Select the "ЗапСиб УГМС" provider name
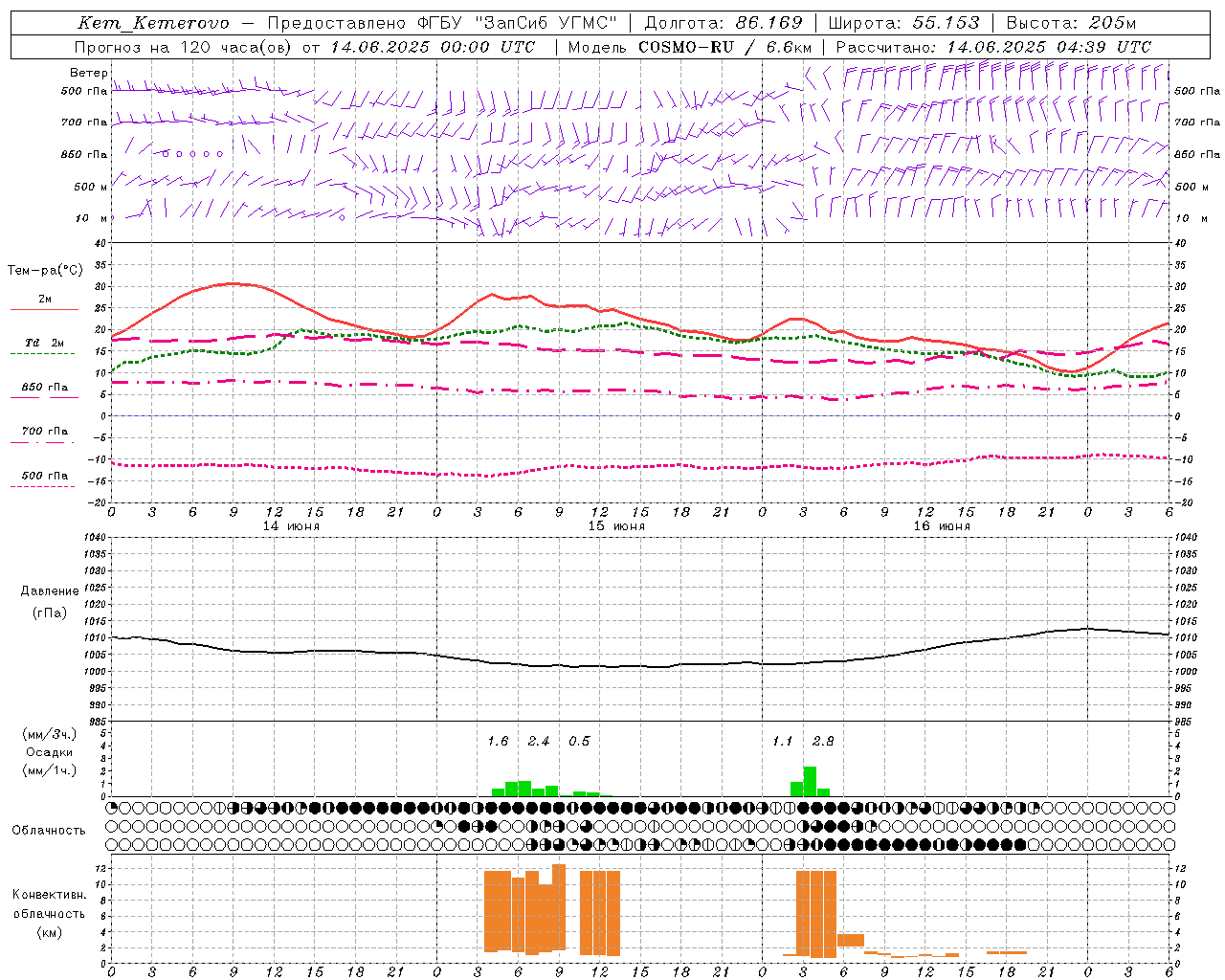Image resolution: width=1225 pixels, height=980 pixels. (x=546, y=23)
